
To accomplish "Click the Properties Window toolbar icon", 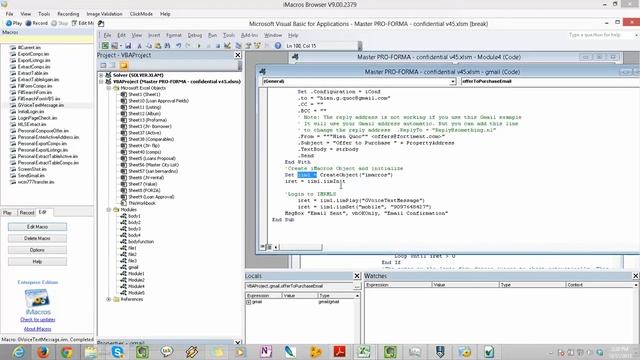I will click(248, 46).
